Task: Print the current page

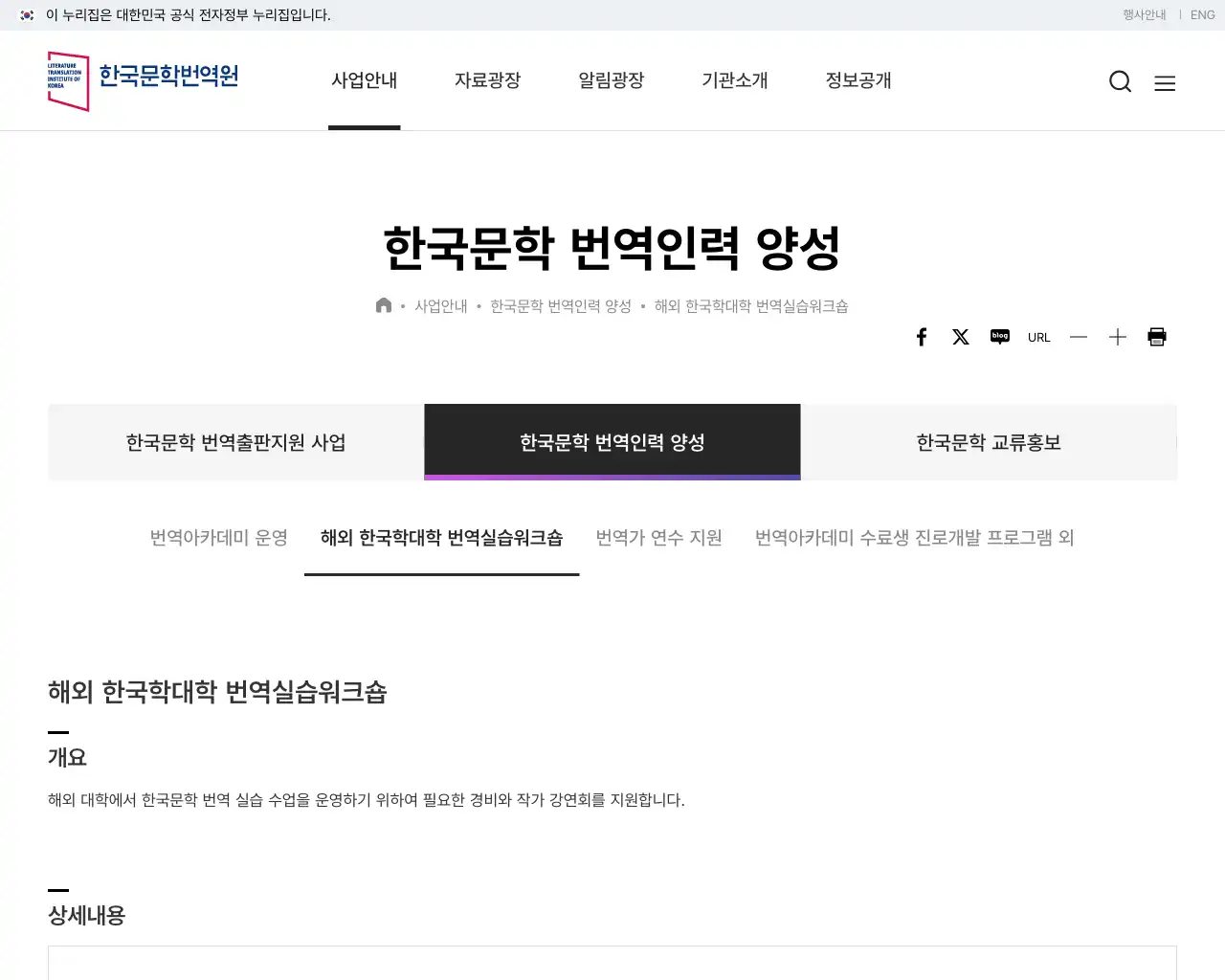Action: (1156, 337)
